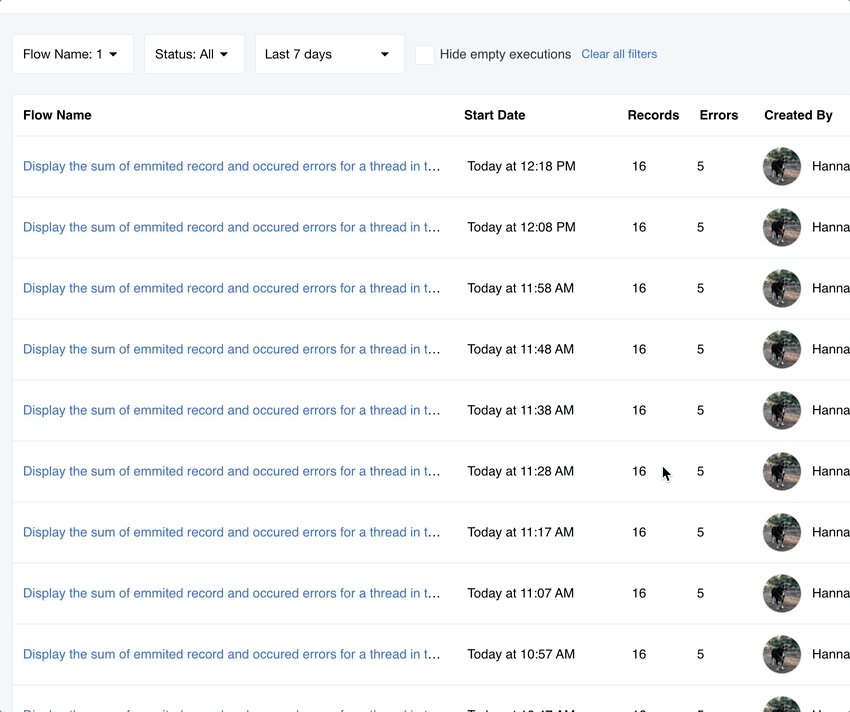This screenshot has width=850, height=712.
Task: Click the Flow Name column header
Action: point(57,115)
